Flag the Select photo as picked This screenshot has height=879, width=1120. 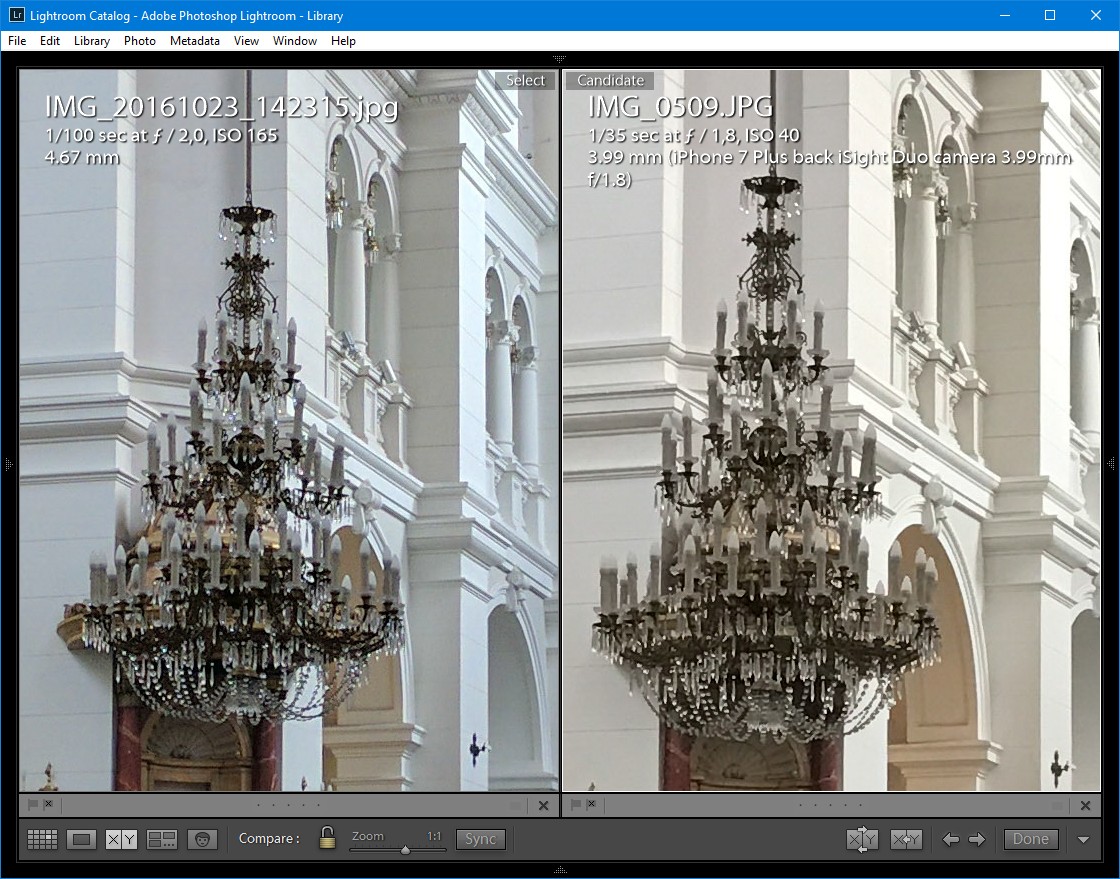[33, 804]
